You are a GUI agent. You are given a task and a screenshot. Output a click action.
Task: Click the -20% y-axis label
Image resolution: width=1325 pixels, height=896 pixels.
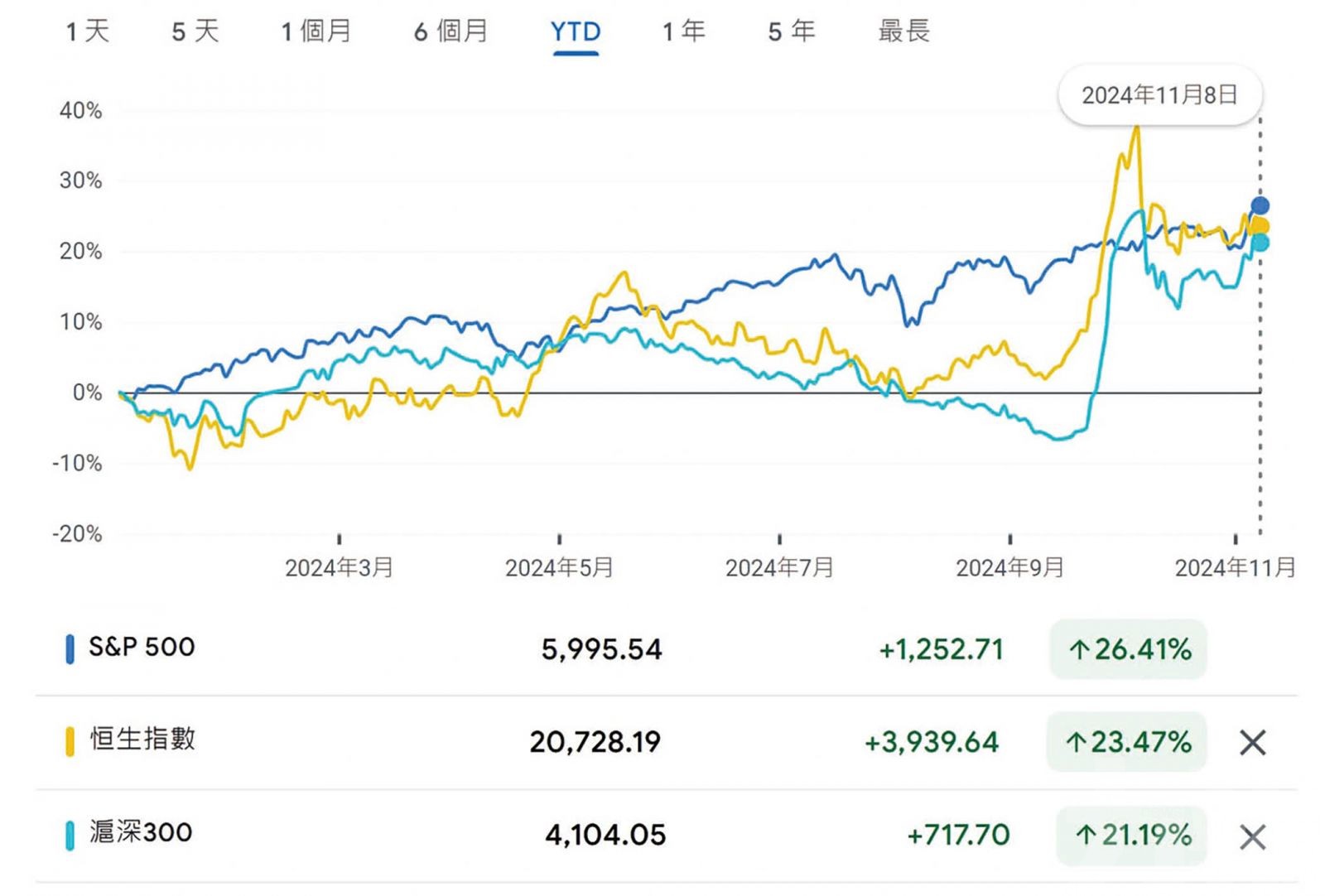(77, 533)
